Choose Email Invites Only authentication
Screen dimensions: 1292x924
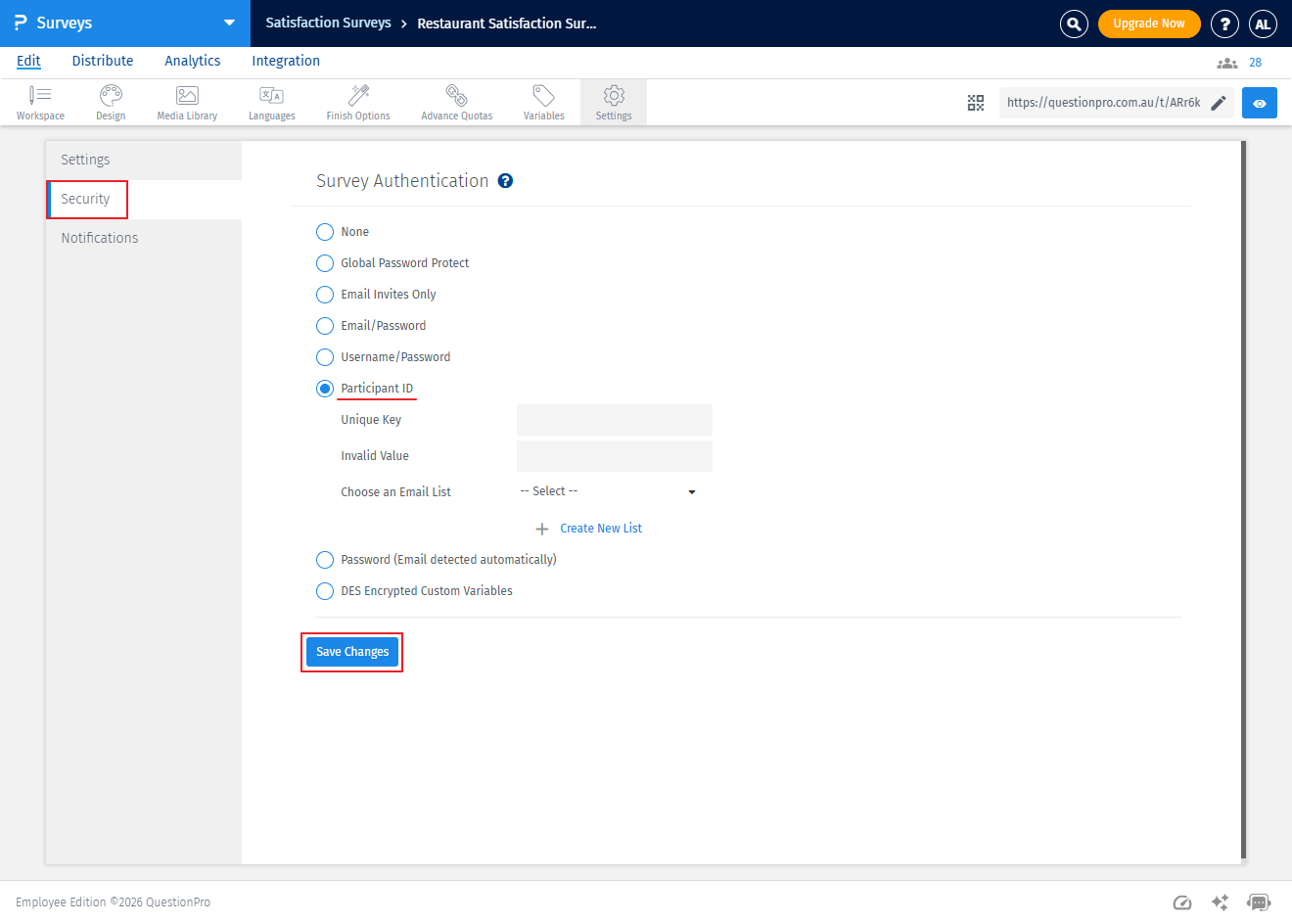(x=325, y=295)
